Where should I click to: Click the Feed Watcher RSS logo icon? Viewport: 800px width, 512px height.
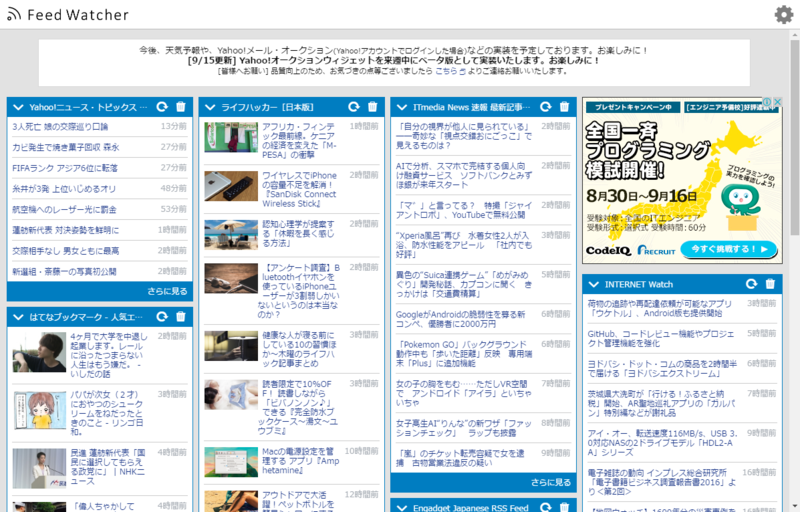pyautogui.click(x=14, y=15)
